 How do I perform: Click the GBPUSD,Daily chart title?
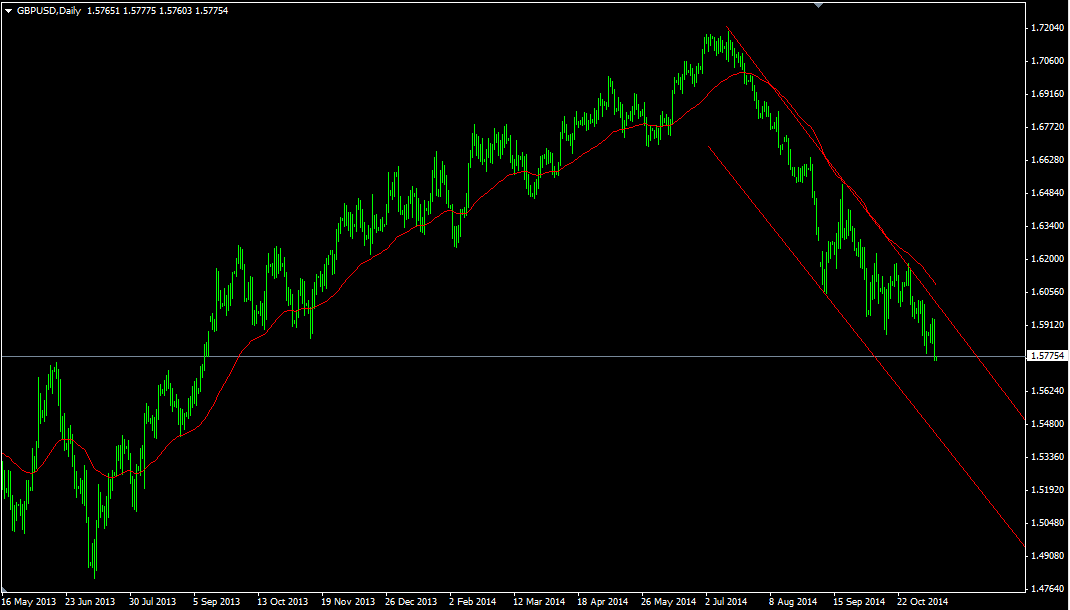[49, 11]
